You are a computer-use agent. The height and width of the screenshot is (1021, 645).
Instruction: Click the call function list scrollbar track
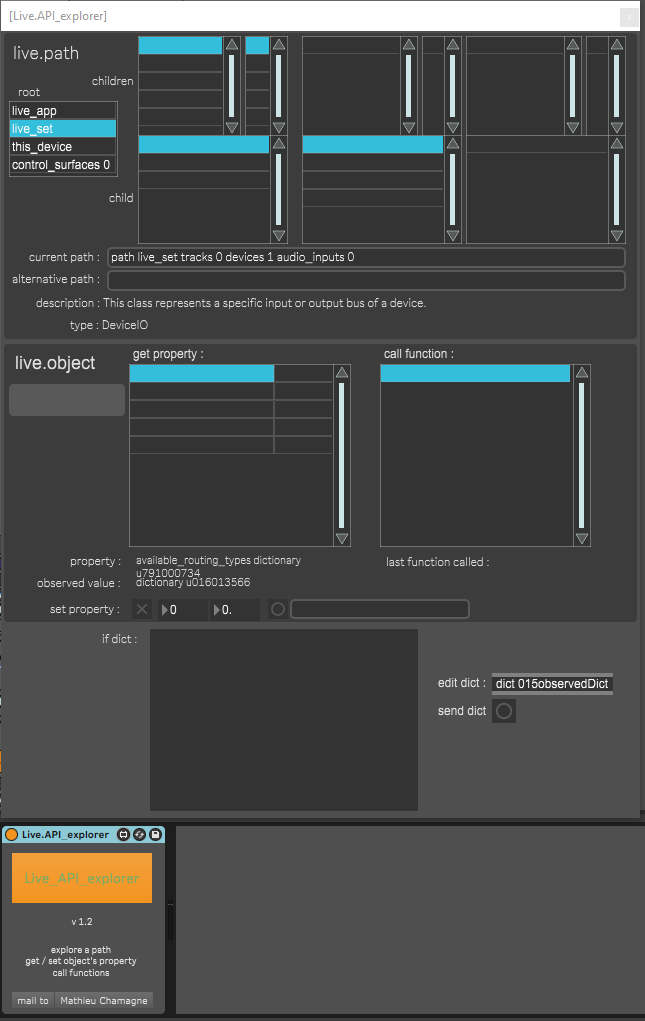582,455
